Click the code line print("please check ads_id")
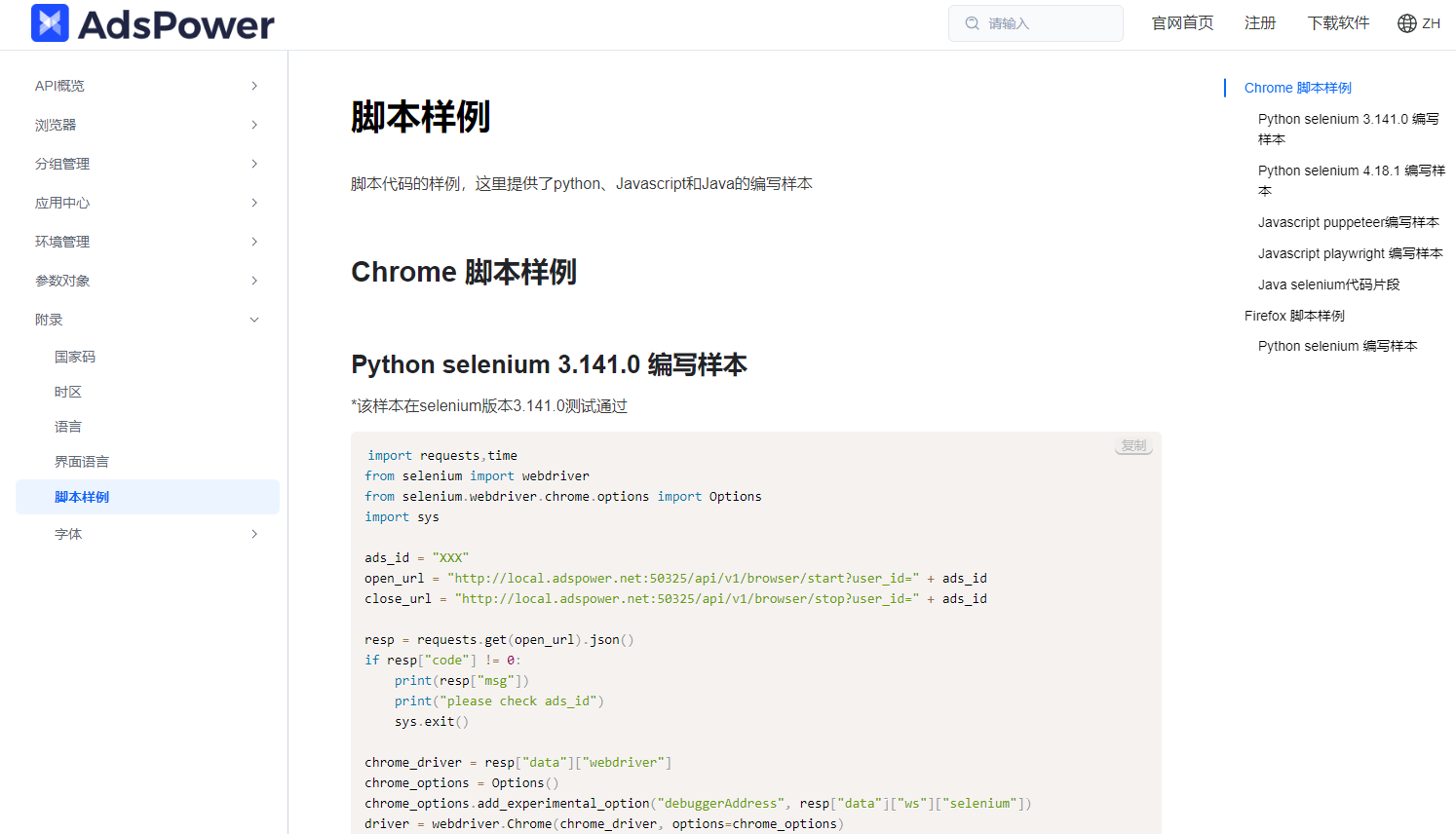The width and height of the screenshot is (1456, 834). pos(499,701)
